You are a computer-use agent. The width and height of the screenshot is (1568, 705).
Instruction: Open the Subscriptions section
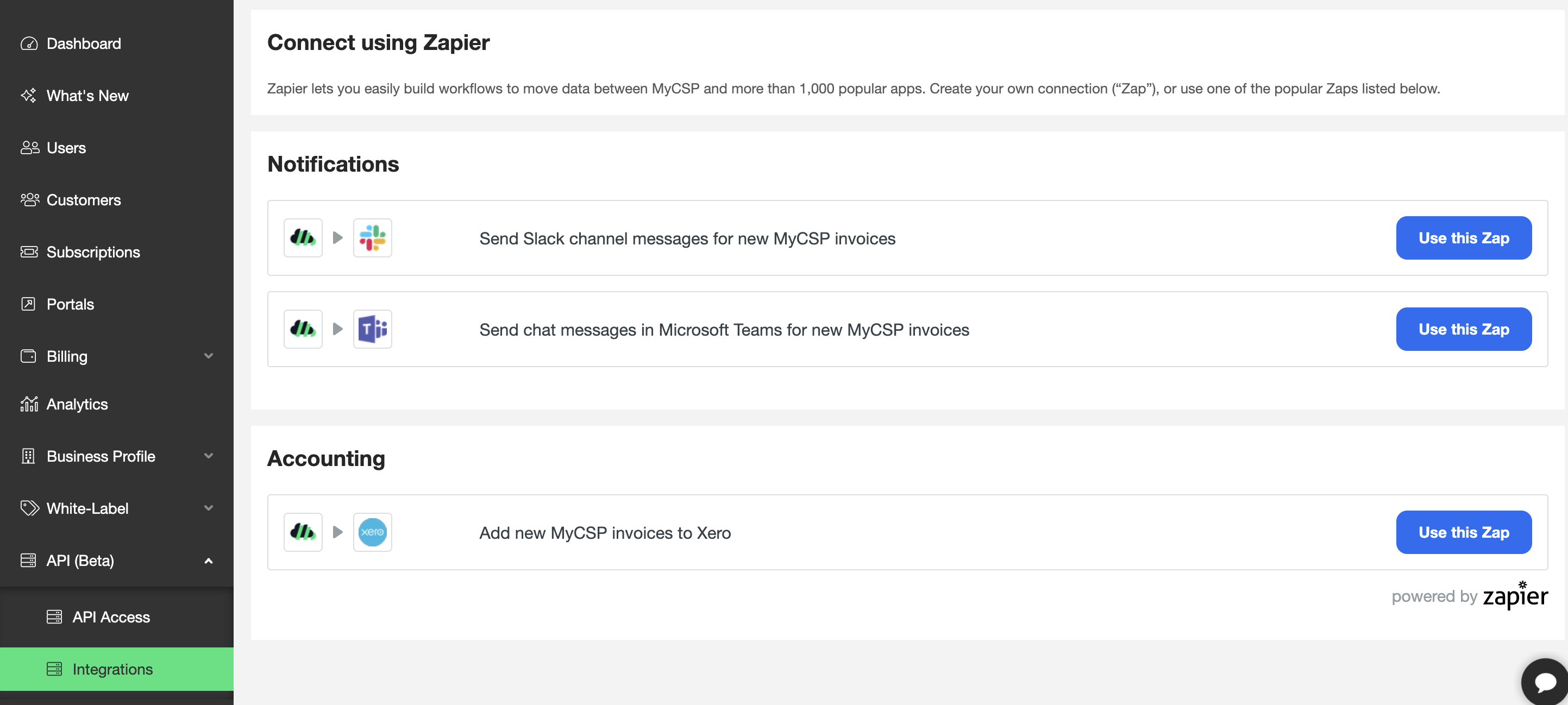pyautogui.click(x=94, y=252)
